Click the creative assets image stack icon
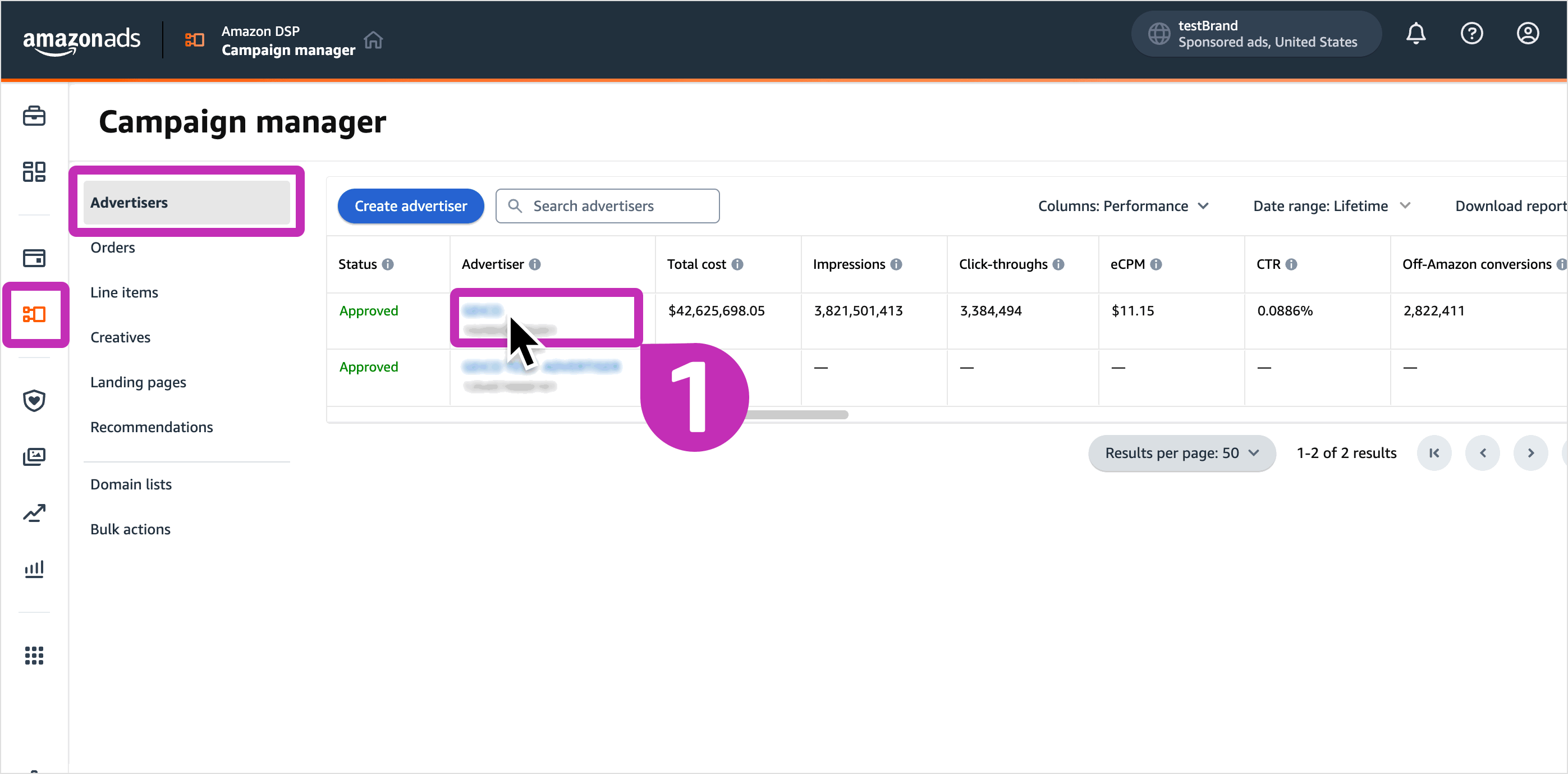This screenshot has width=1568, height=774. tap(34, 456)
